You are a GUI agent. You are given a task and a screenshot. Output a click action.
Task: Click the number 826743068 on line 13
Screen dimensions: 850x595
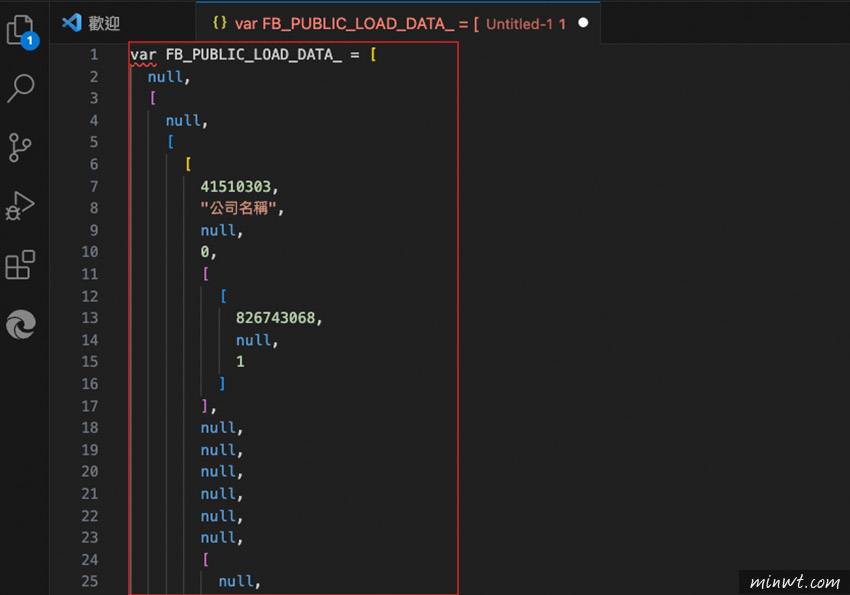[x=275, y=318]
